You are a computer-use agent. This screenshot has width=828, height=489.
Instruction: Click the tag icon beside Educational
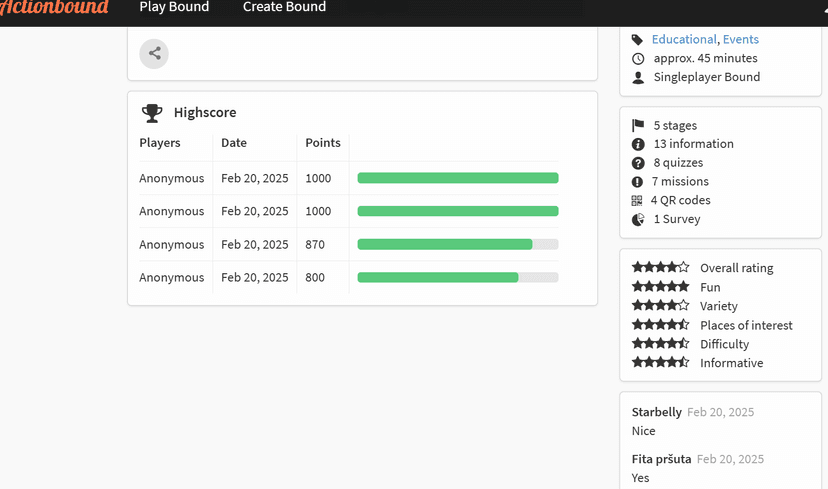click(638, 40)
